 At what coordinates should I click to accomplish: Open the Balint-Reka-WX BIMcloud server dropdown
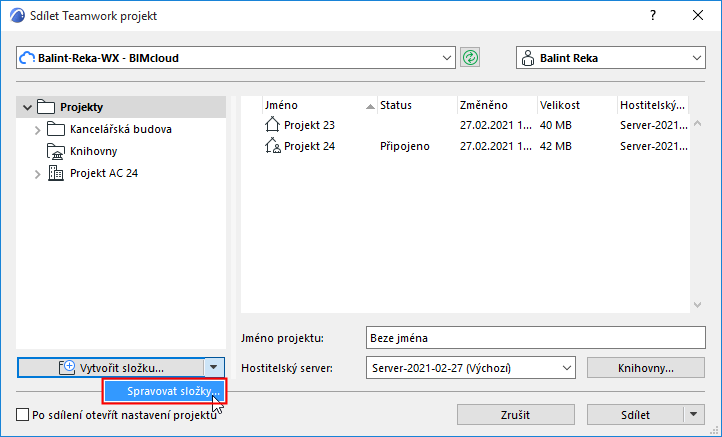coord(447,58)
